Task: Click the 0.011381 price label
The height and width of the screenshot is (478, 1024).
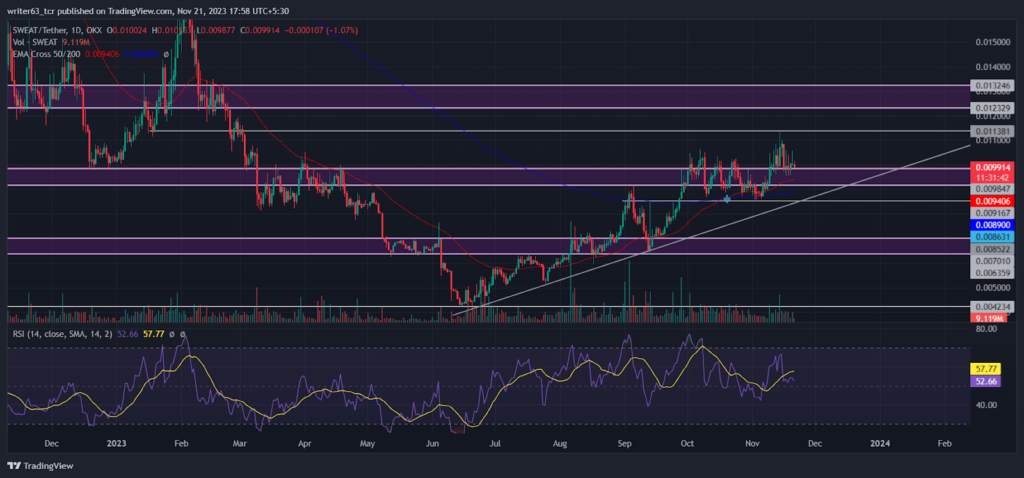Action: [x=992, y=131]
